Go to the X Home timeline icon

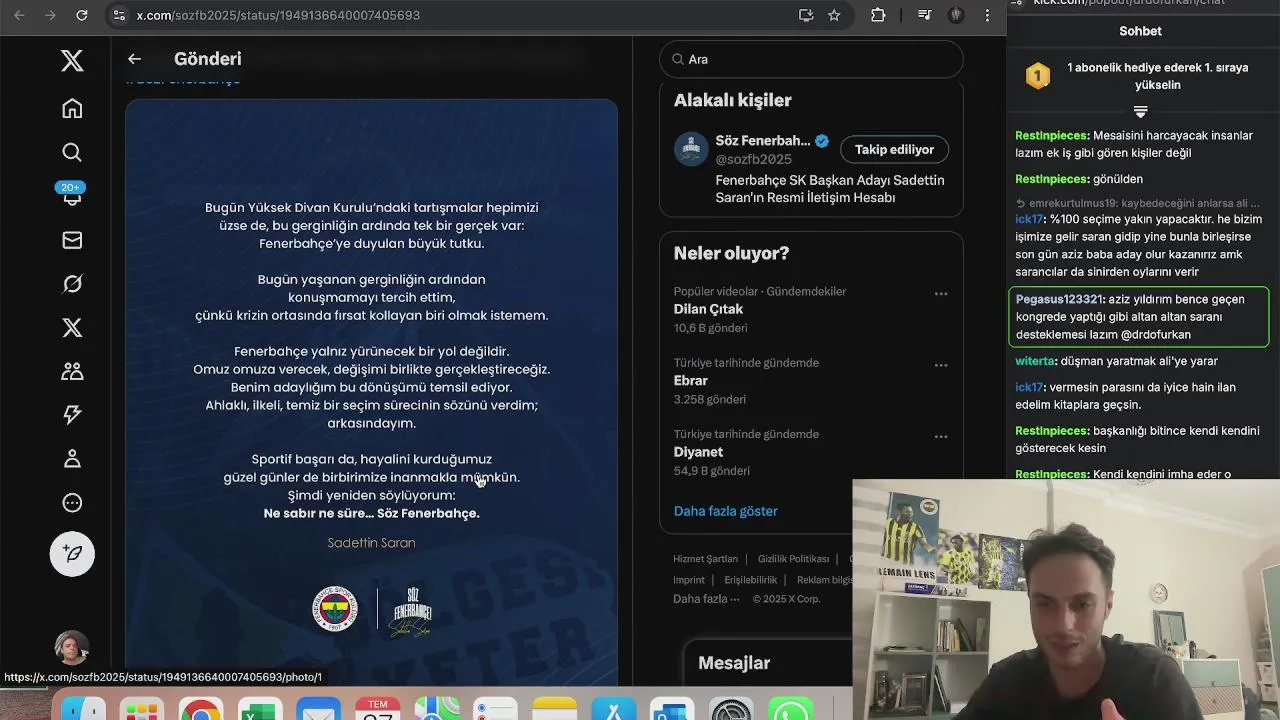tap(72, 108)
